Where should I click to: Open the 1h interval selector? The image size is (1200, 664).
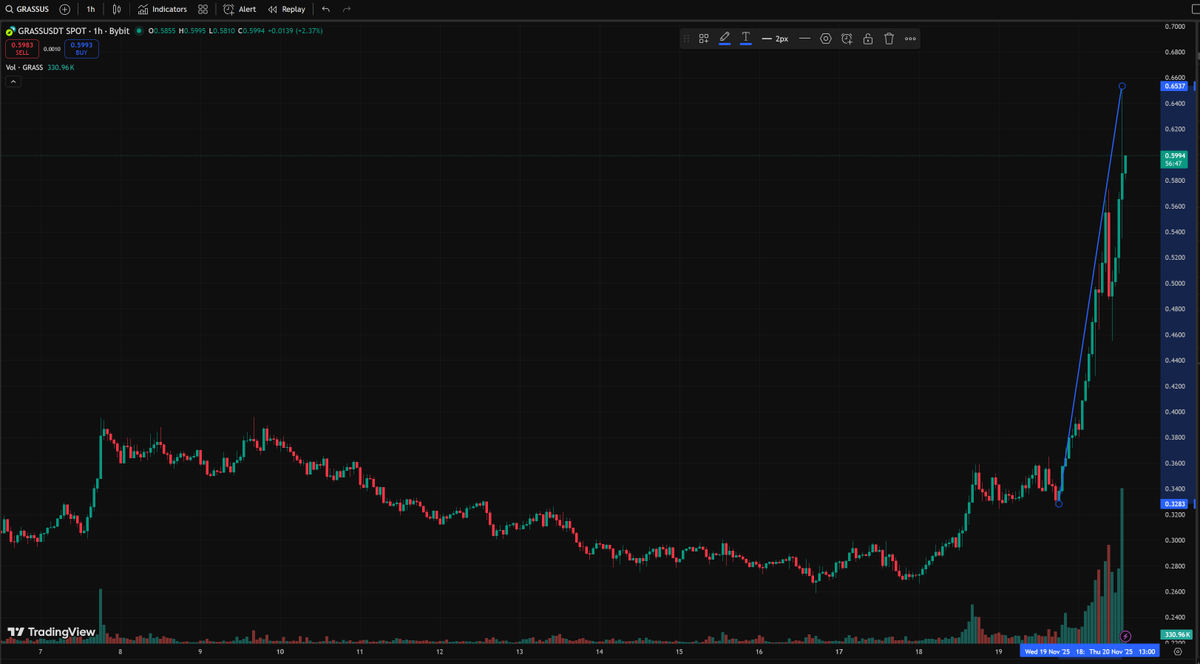click(x=90, y=9)
